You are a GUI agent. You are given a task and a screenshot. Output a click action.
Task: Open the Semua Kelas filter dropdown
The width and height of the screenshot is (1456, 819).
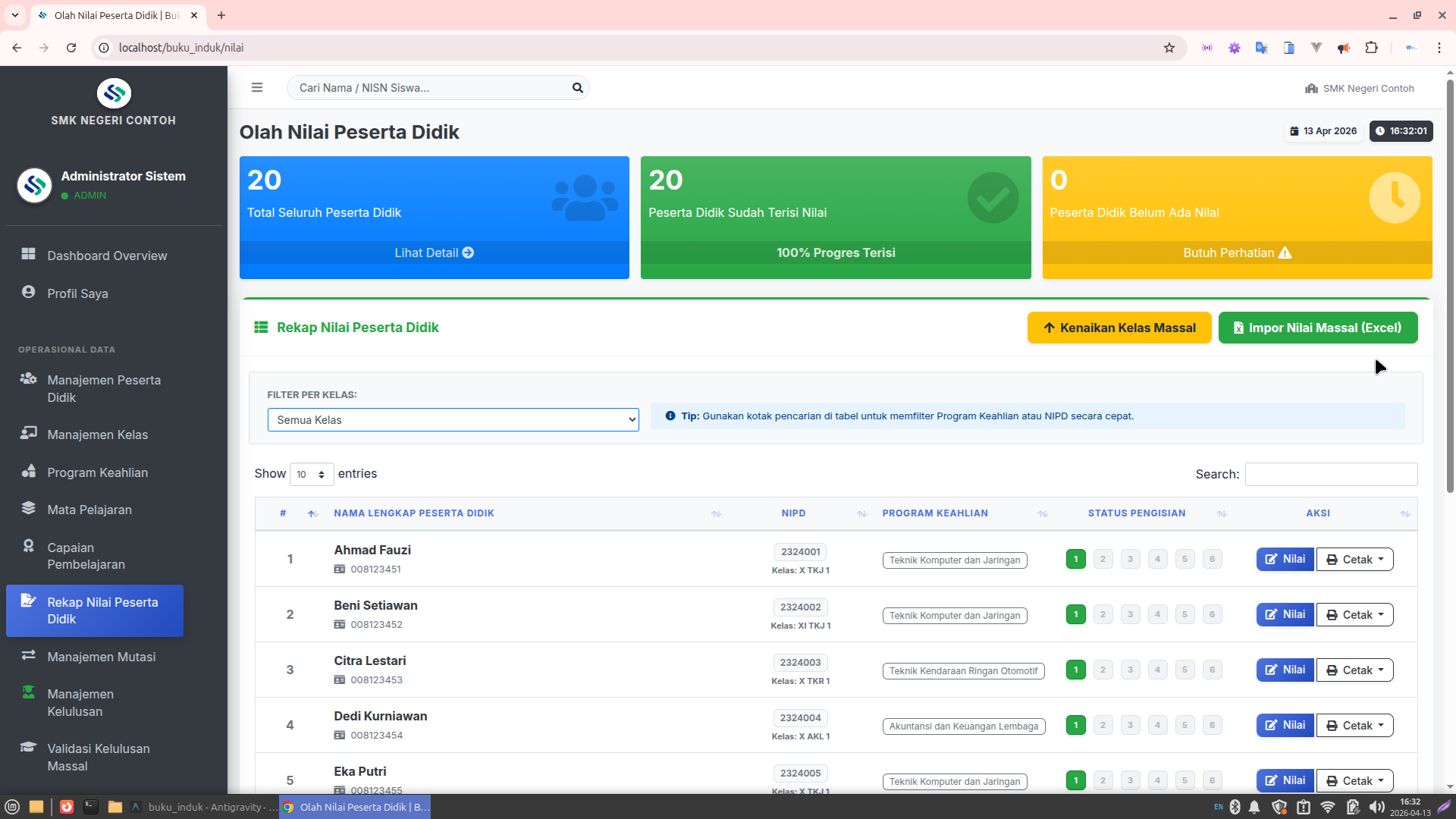point(453,420)
